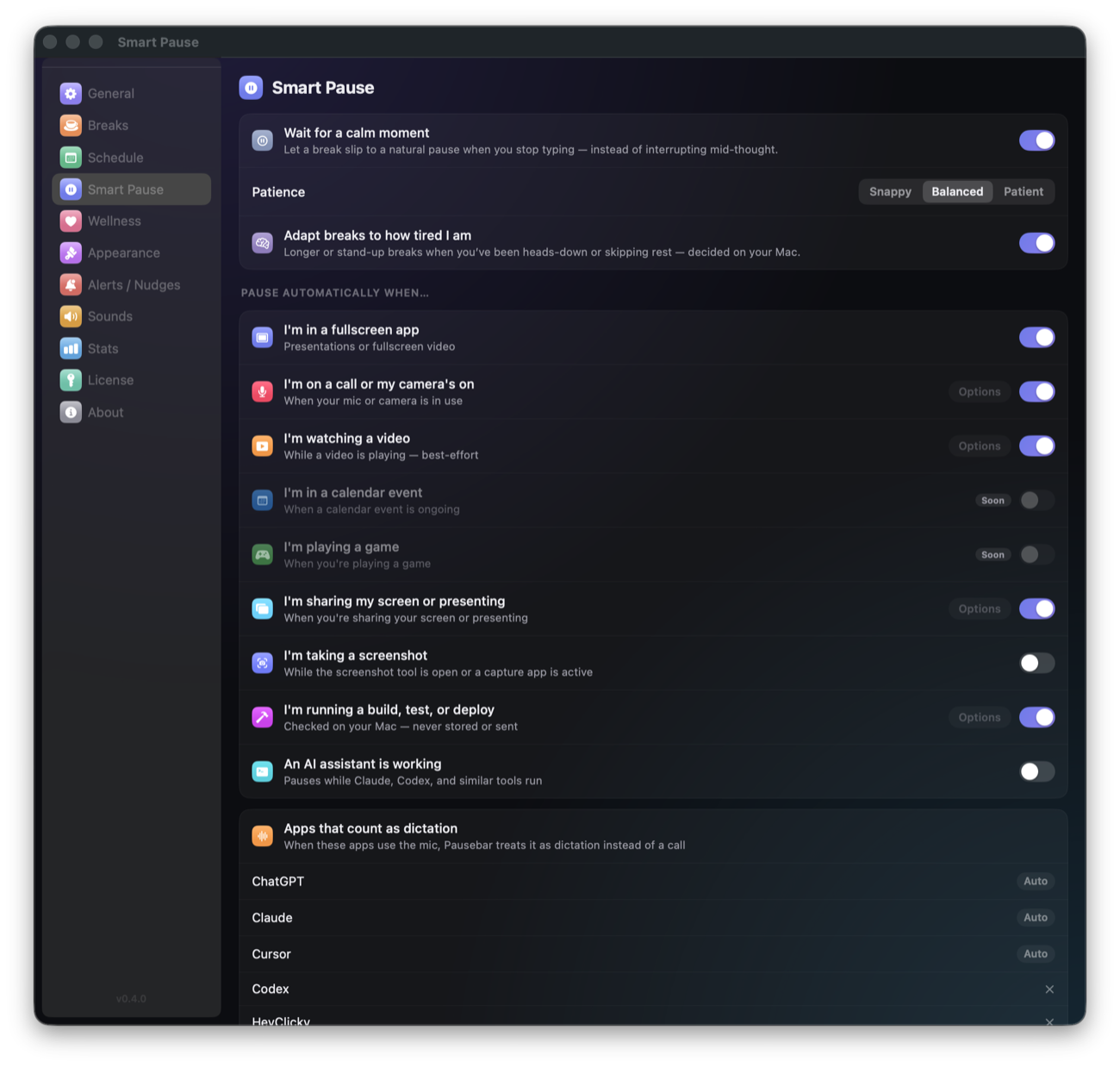This screenshot has width=1120, height=1067.
Task: Disable Adapt breaks to how tired I am
Action: [x=1036, y=243]
